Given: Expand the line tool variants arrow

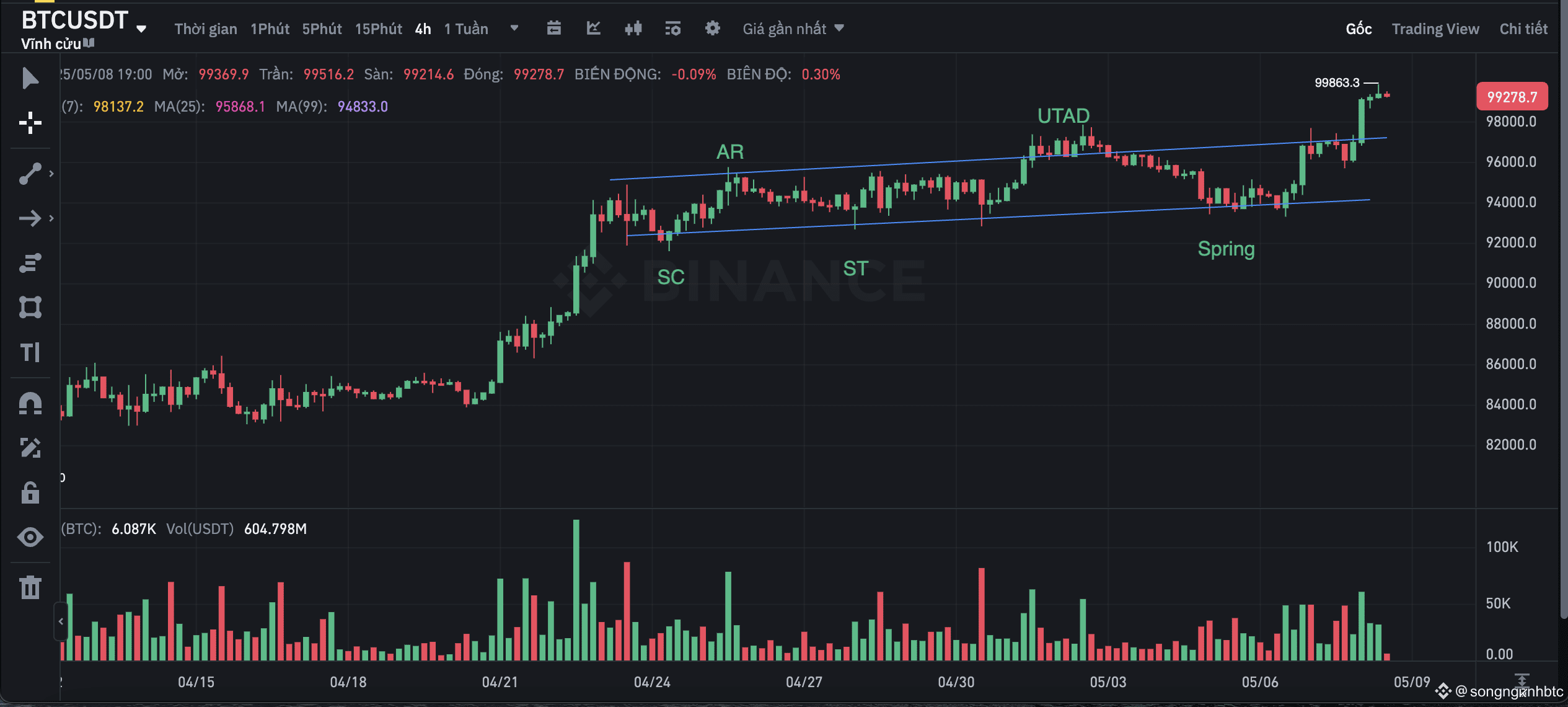Looking at the screenshot, I should tap(51, 174).
